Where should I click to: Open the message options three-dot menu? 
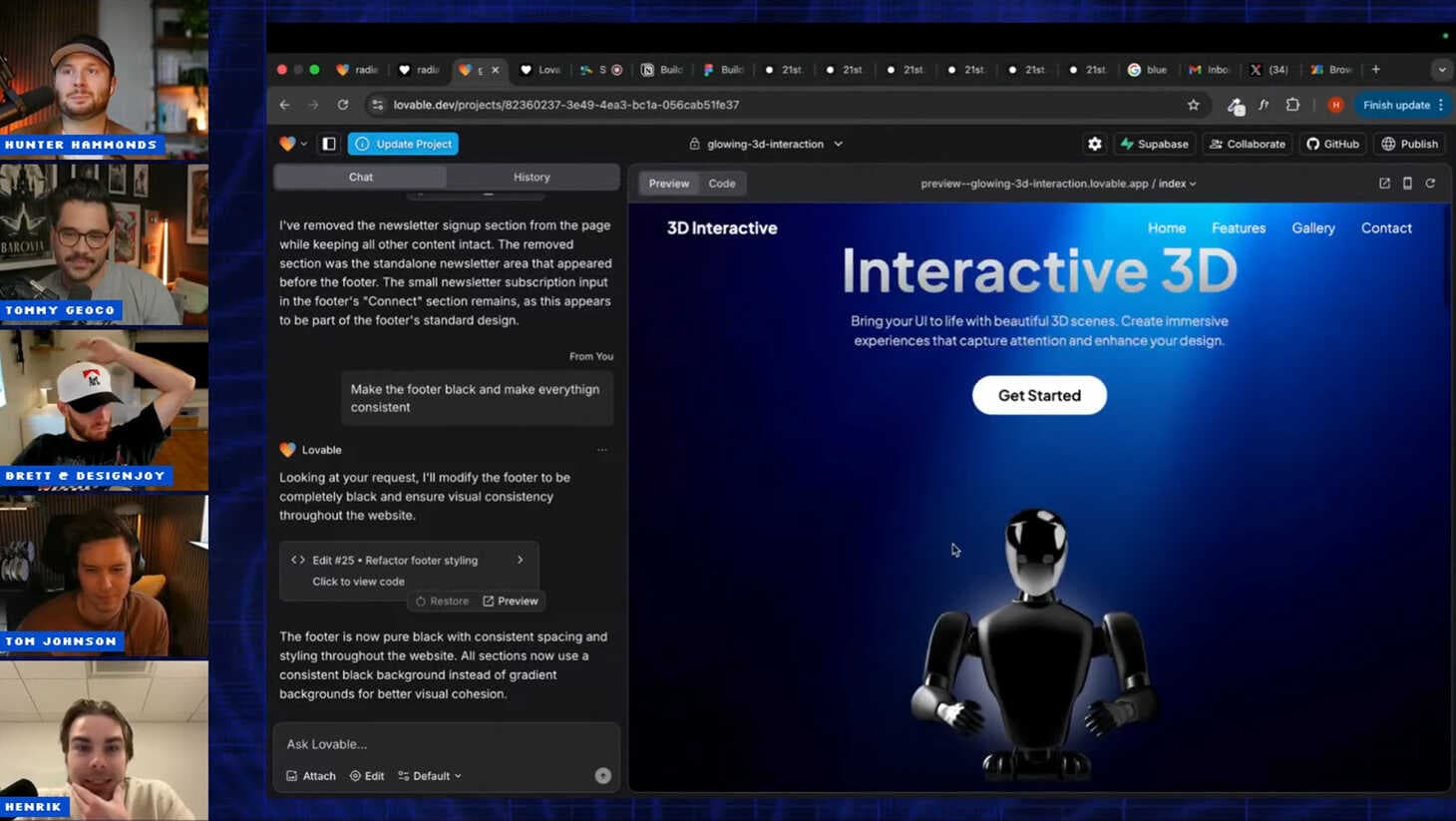(601, 450)
